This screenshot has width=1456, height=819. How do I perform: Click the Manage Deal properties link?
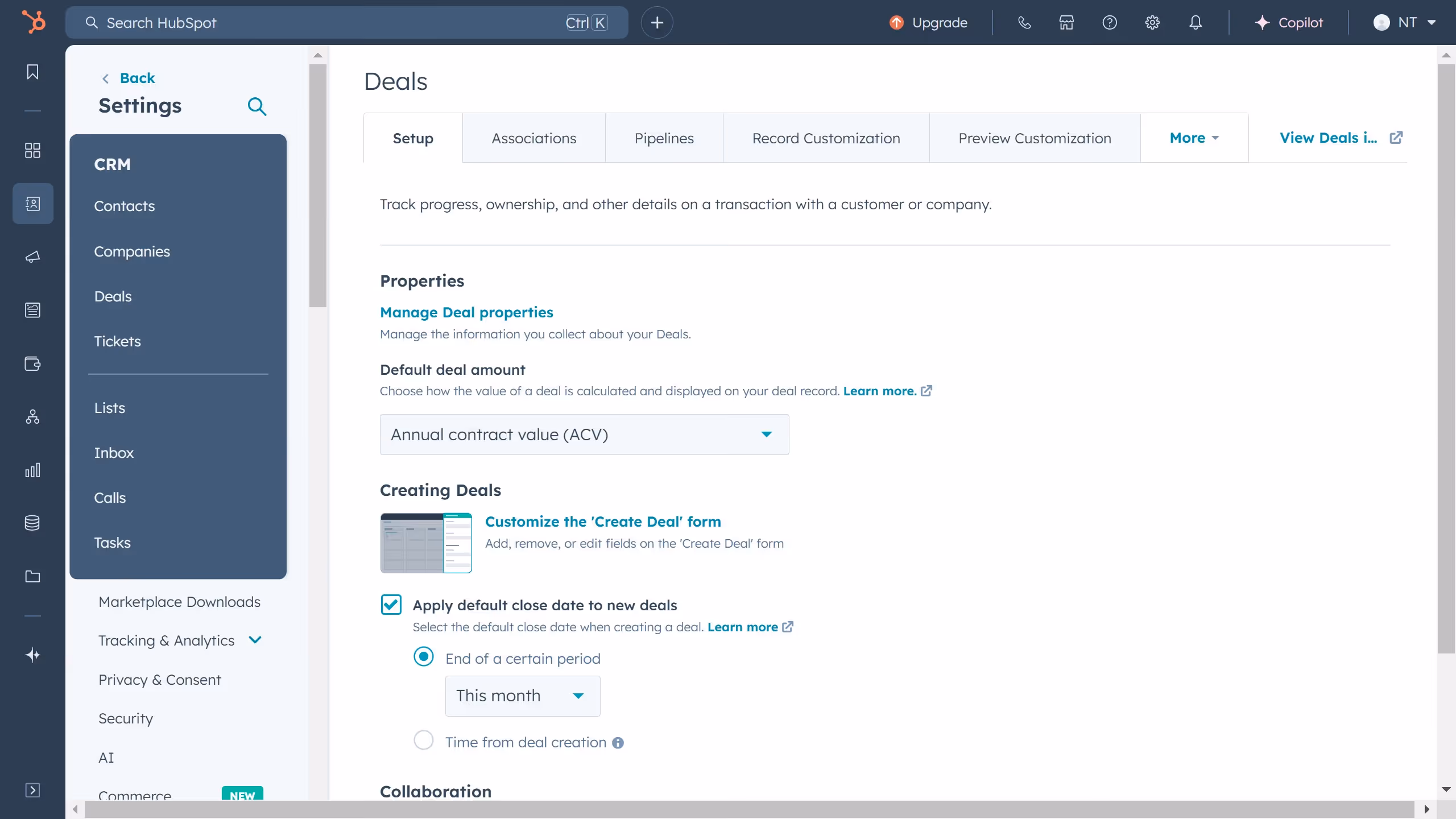coord(466,312)
